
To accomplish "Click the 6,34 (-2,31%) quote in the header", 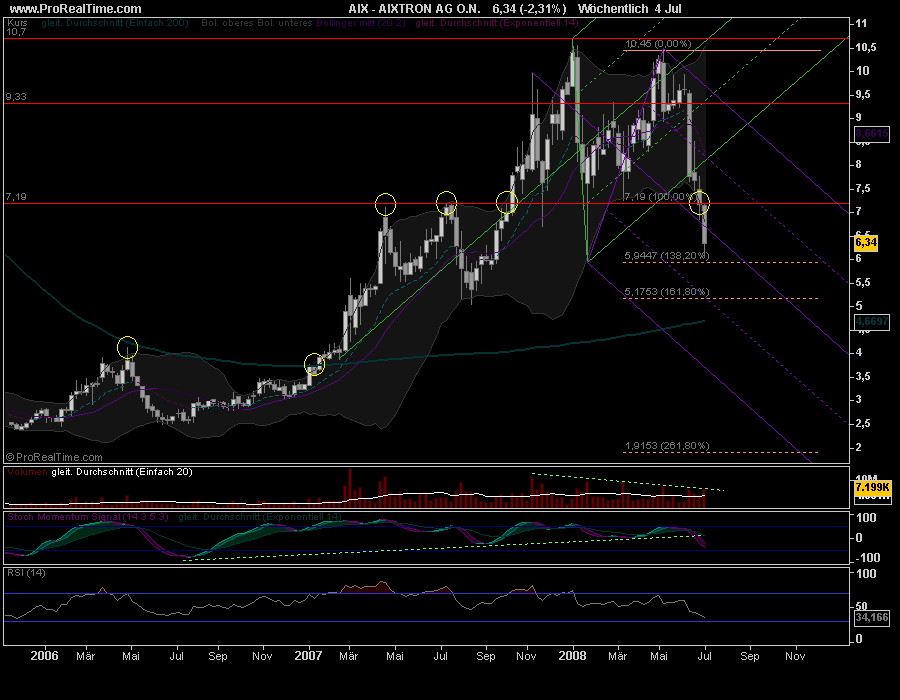I will pyautogui.click(x=529, y=9).
